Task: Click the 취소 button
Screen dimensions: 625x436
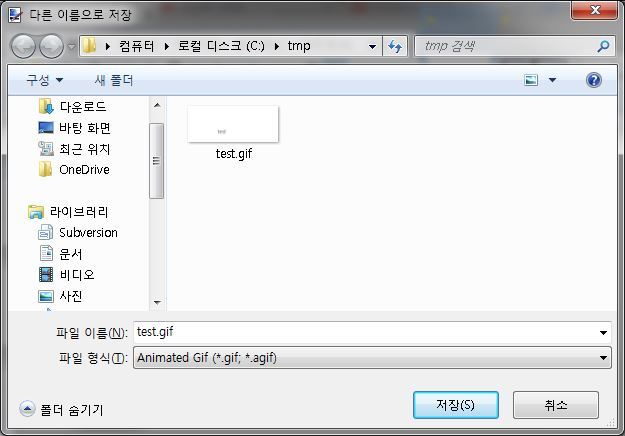Action: click(x=556, y=405)
